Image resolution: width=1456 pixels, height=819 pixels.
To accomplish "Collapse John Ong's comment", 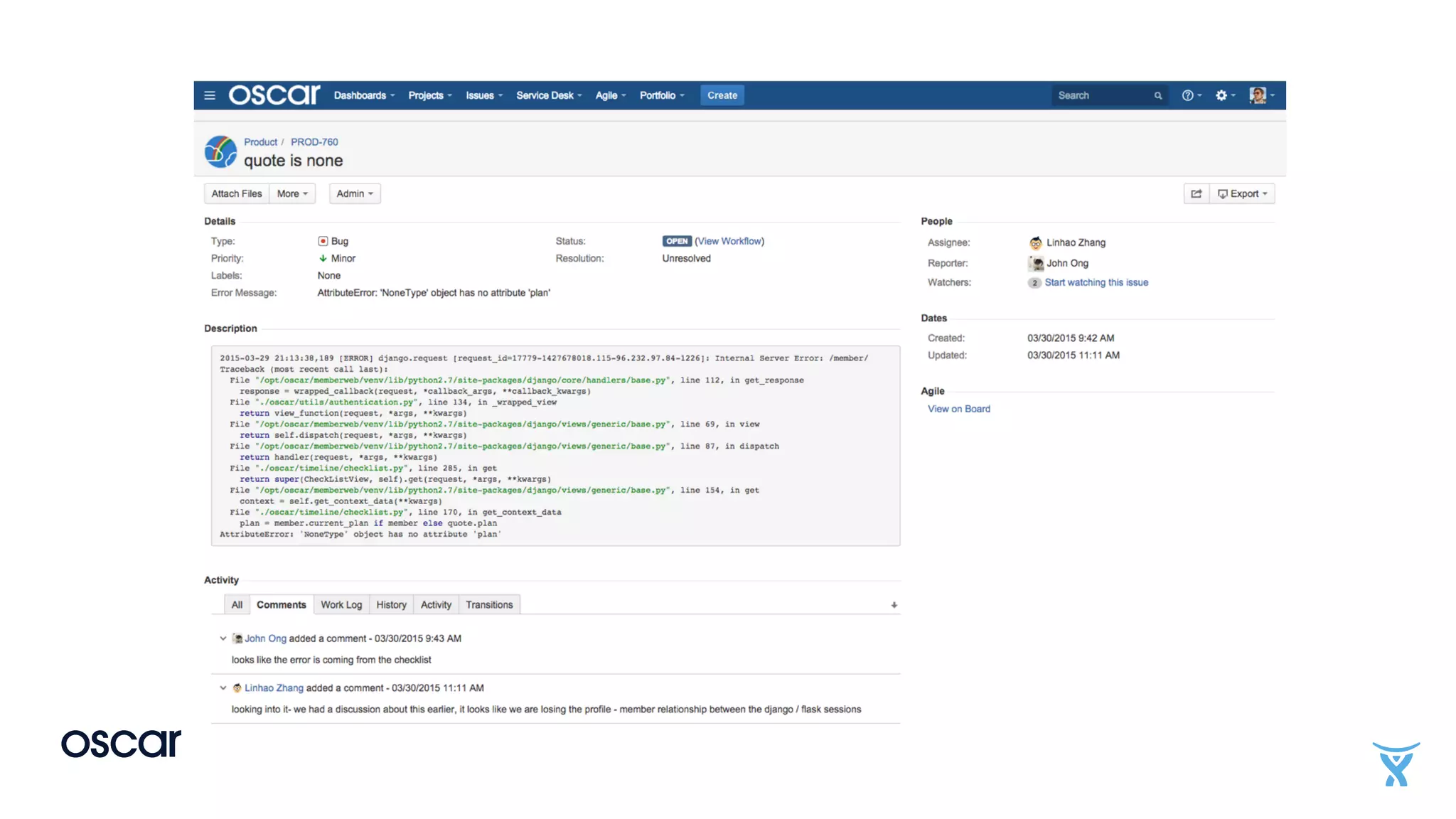I will (223, 638).
